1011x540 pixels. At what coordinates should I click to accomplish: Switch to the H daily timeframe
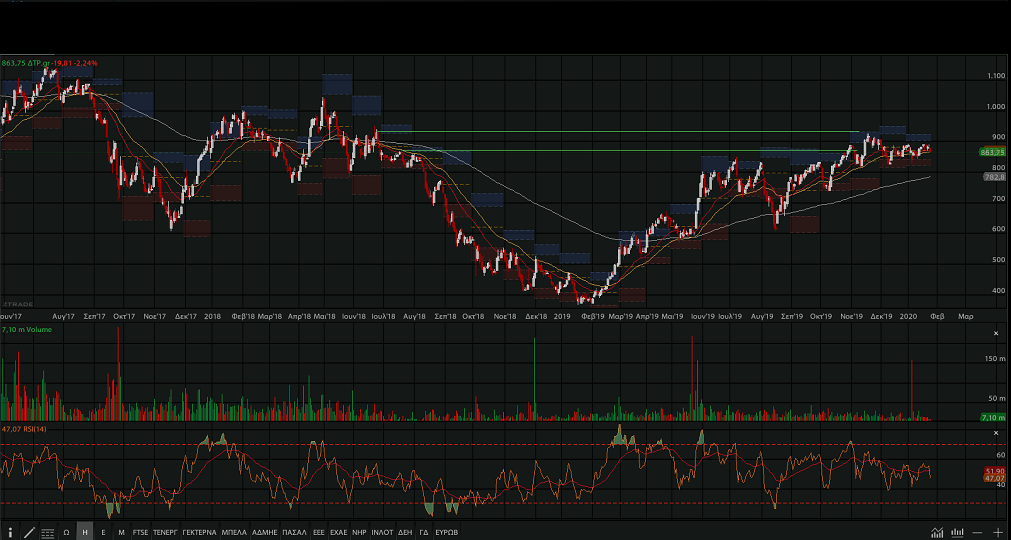(85, 532)
